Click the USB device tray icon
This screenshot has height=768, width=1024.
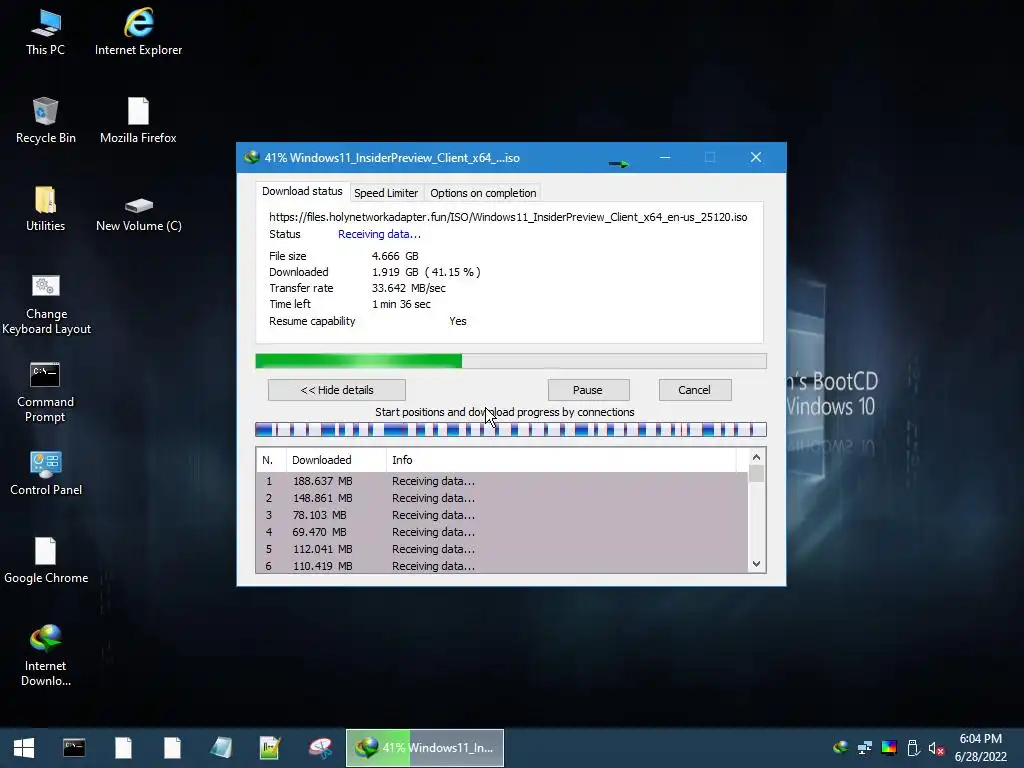[x=913, y=748]
